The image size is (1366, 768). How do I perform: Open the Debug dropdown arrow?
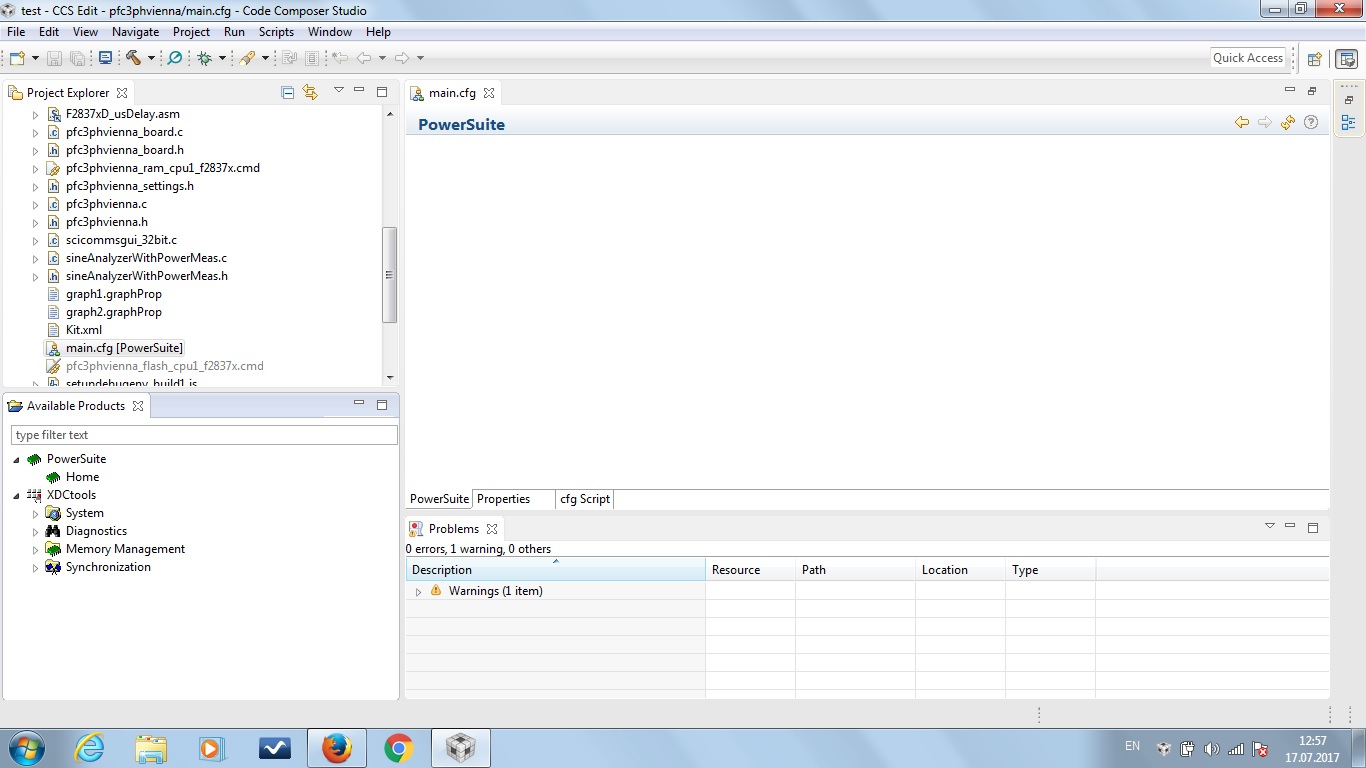pos(222,58)
